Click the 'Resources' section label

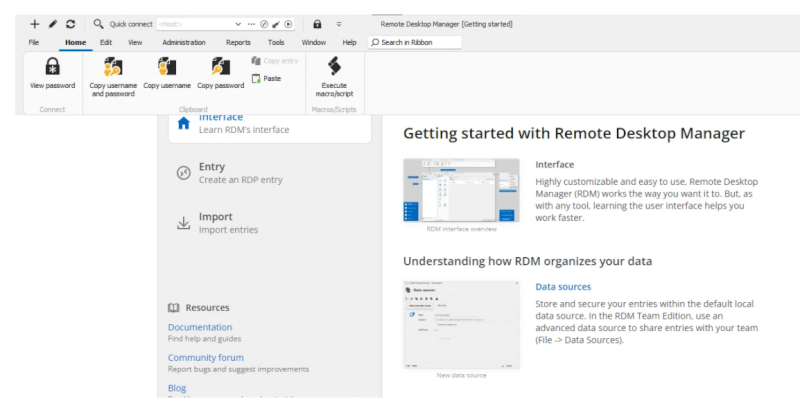(207, 308)
